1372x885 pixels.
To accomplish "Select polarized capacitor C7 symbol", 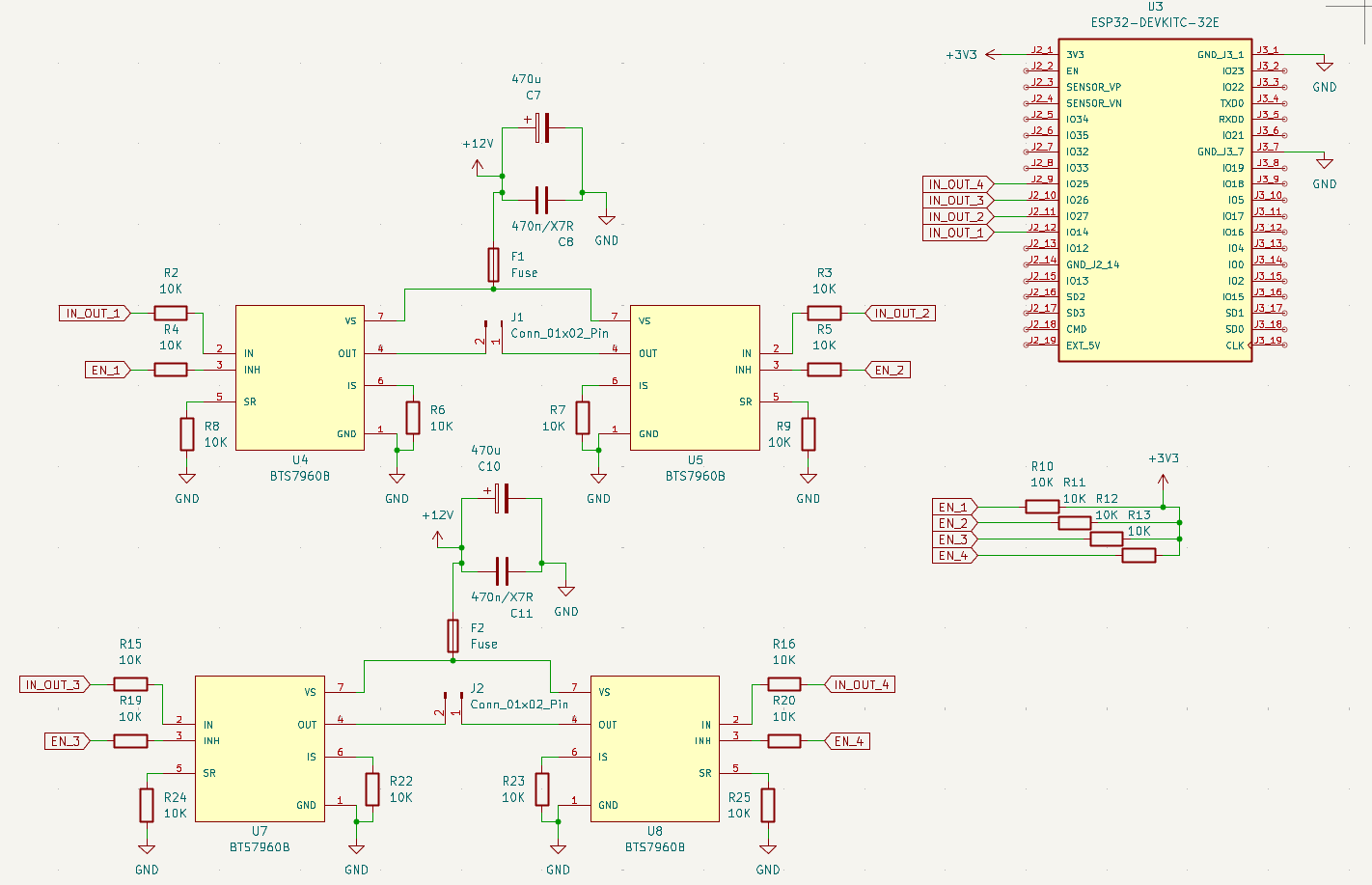I will coord(542,127).
